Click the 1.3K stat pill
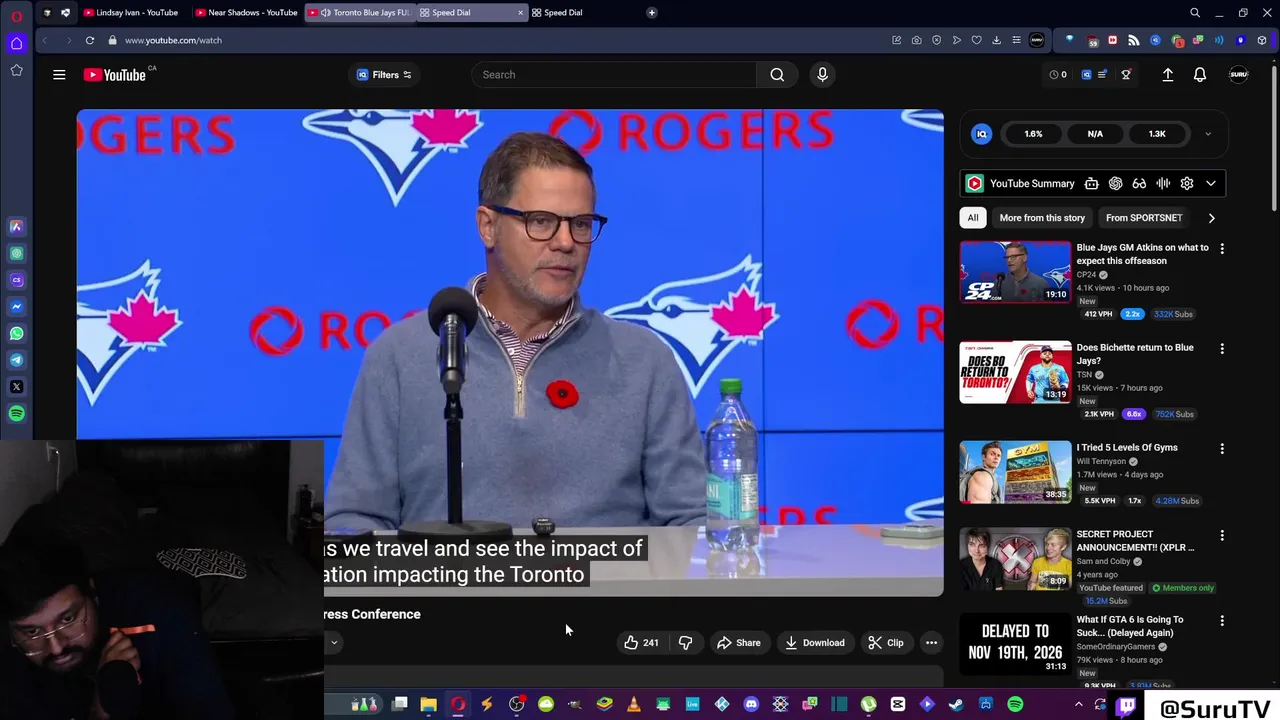Screen dimensions: 1280x720 click(1157, 134)
